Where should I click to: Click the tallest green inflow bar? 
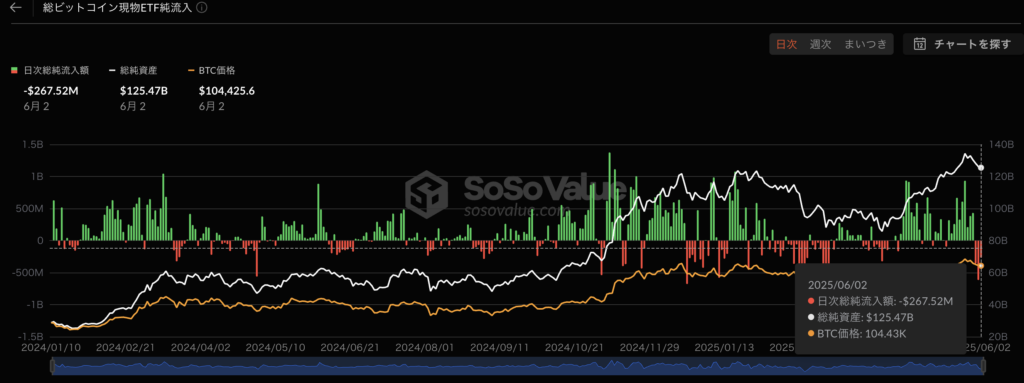pos(610,197)
